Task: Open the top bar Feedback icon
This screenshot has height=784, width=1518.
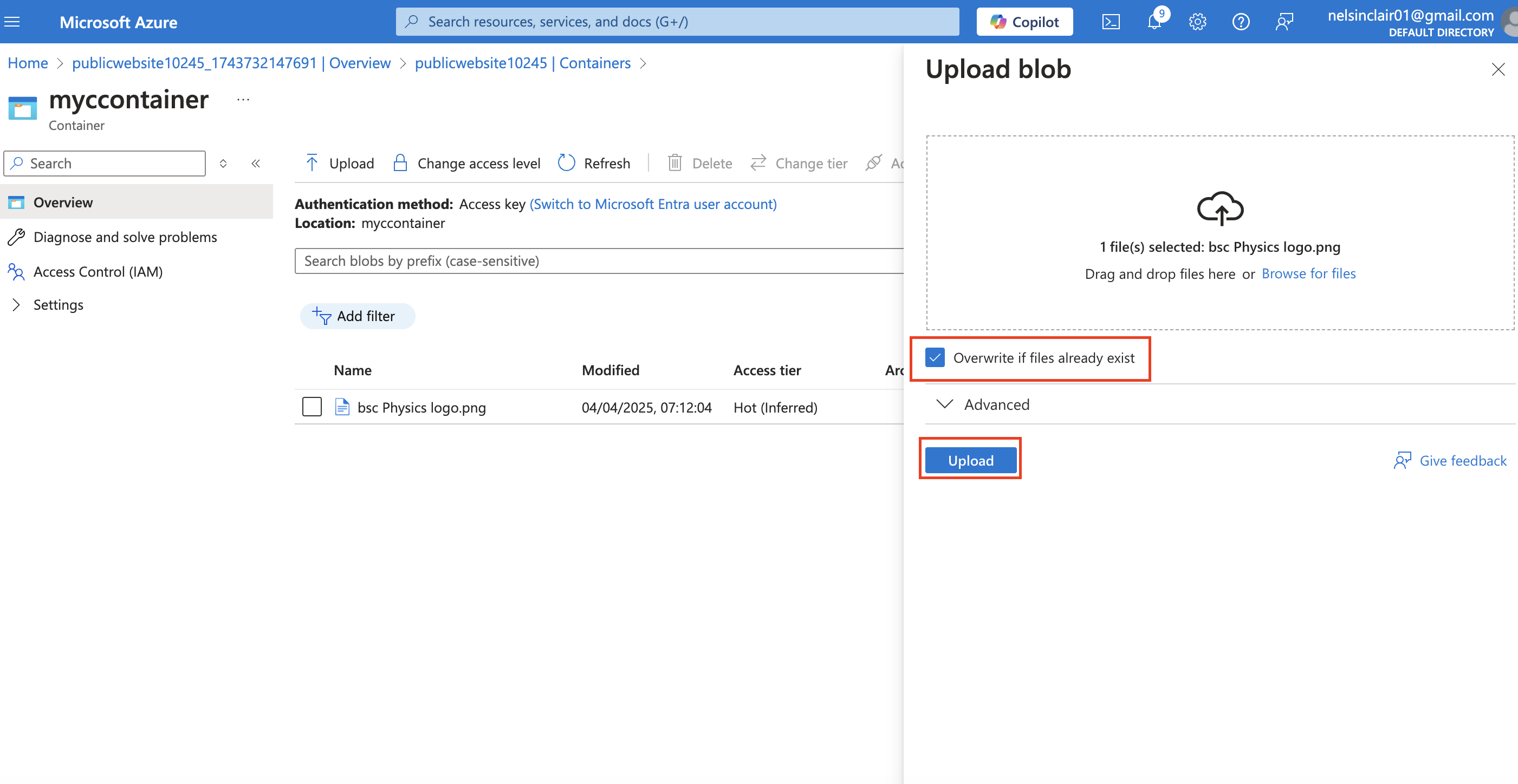Action: point(1284,22)
